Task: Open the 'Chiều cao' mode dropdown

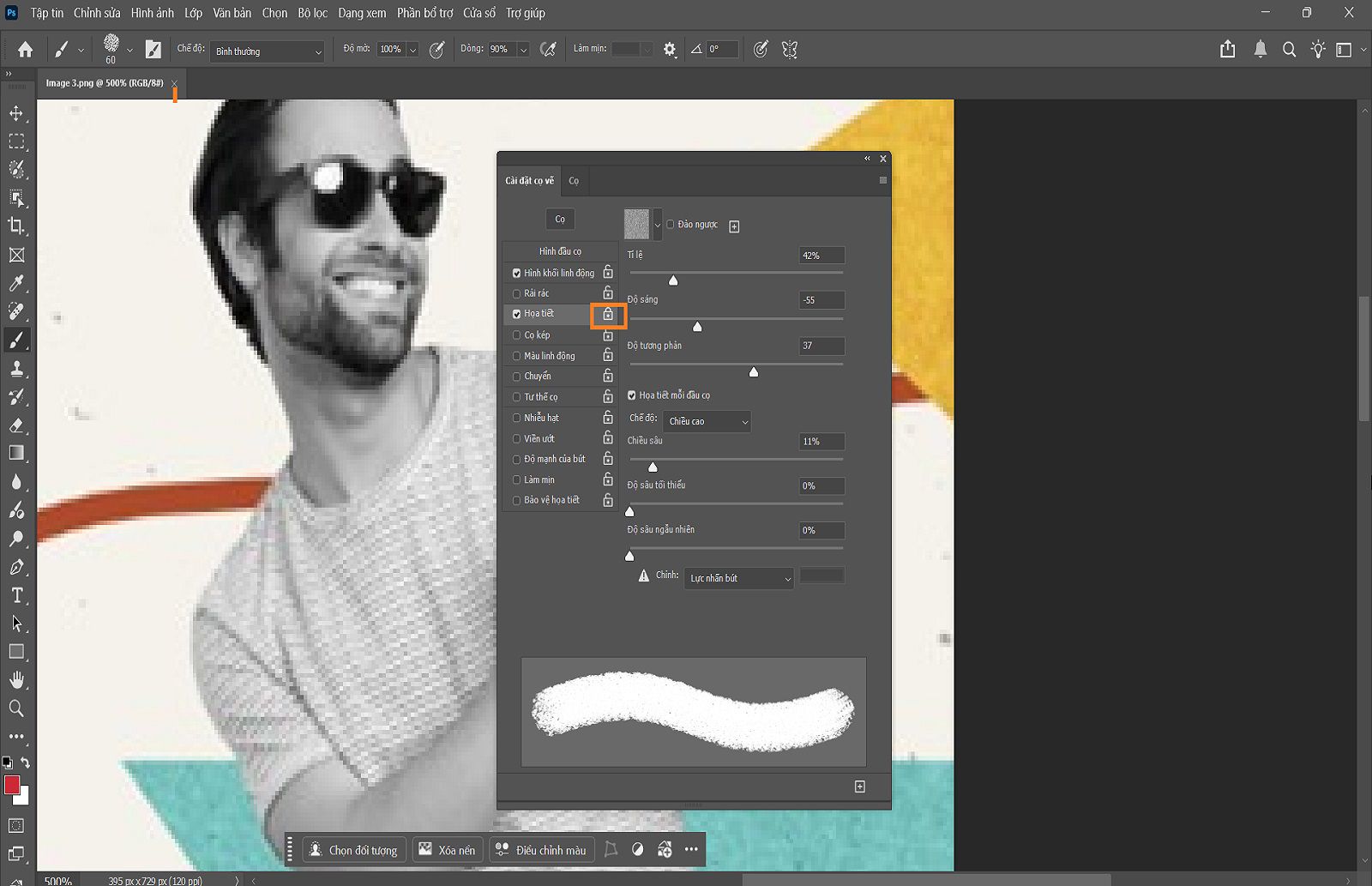Action: (707, 421)
